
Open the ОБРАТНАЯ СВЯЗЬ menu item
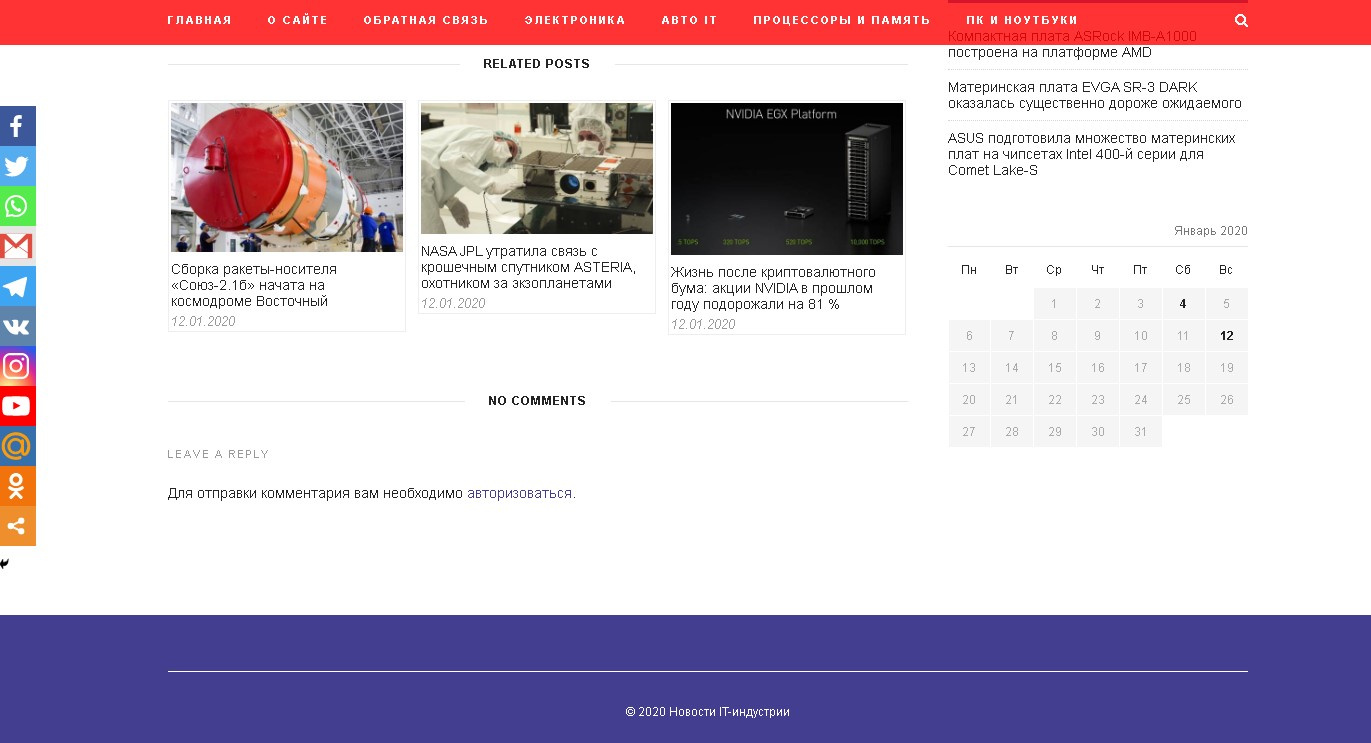tap(426, 20)
